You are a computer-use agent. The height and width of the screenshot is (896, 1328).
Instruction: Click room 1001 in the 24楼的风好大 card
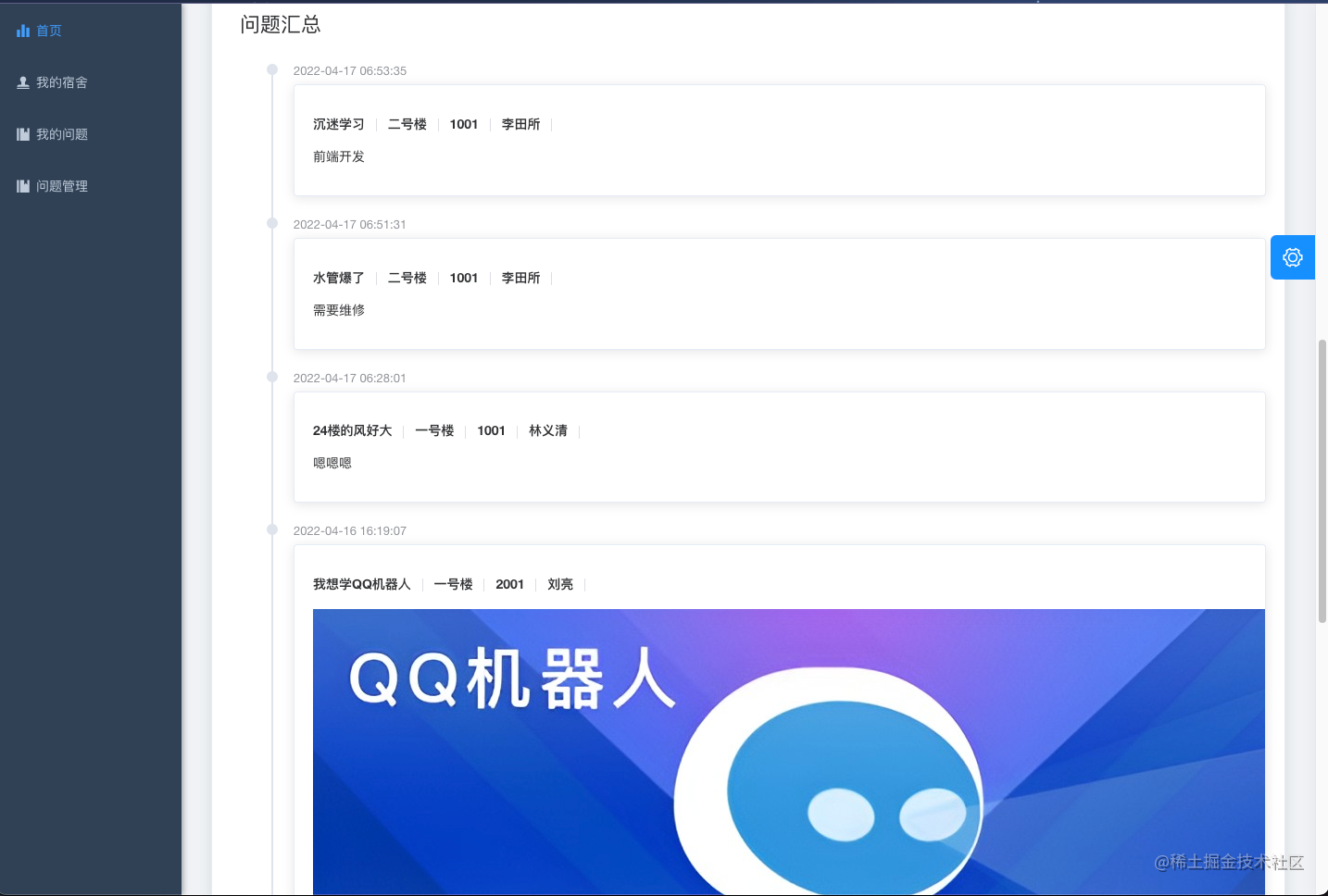pyautogui.click(x=492, y=430)
